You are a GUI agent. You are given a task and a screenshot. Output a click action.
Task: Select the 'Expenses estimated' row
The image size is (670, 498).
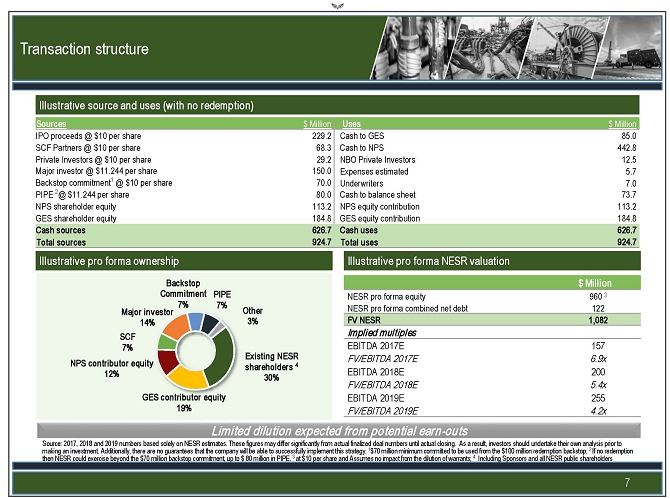point(488,171)
